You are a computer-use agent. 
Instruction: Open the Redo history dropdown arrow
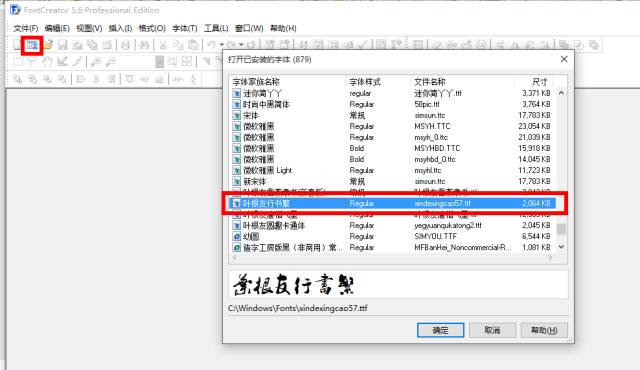click(242, 45)
